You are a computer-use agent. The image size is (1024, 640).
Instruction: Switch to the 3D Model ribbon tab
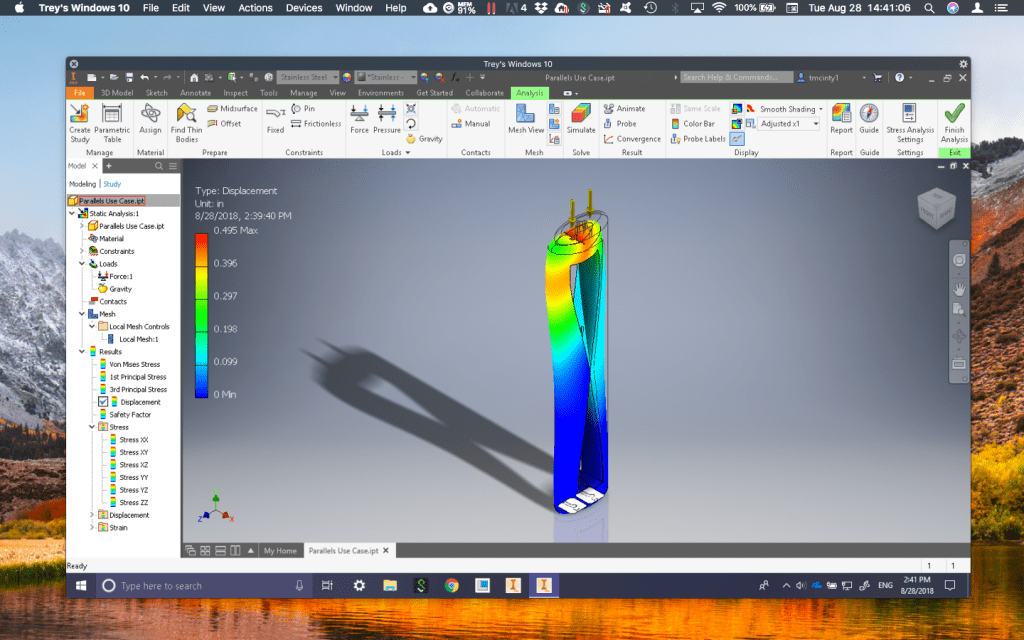click(117, 93)
